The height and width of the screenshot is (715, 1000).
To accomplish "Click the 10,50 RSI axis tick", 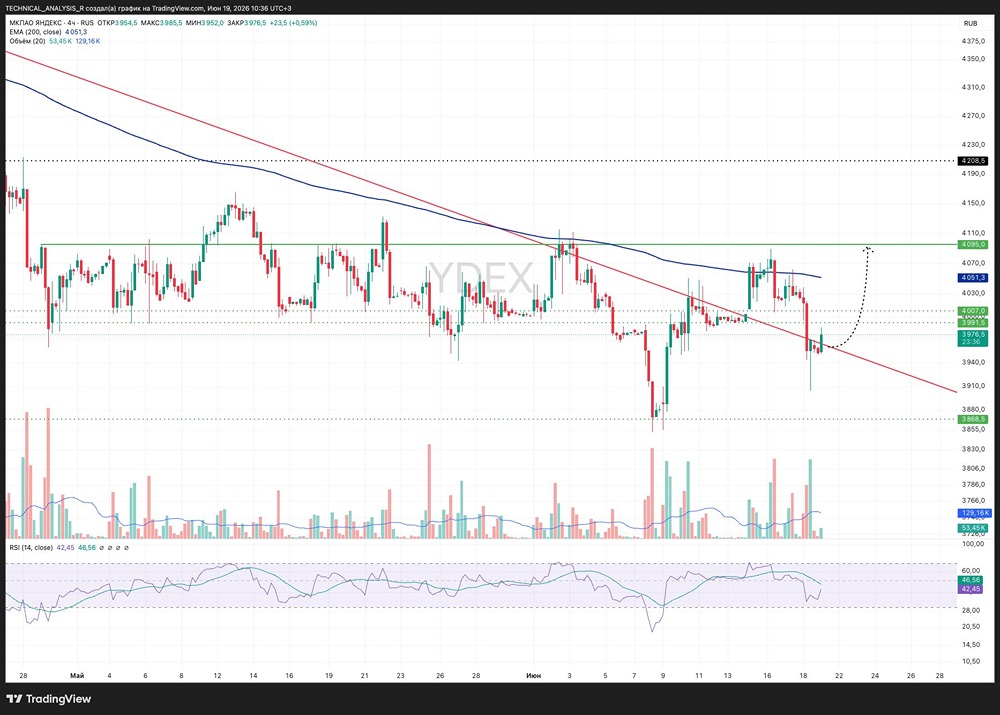I will [971, 661].
